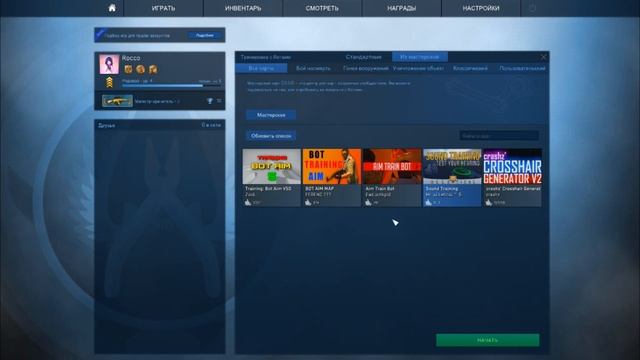The height and width of the screenshot is (360, 640).
Task: Click thumbs-up icon under BOT AIM MAP
Action: (x=308, y=202)
